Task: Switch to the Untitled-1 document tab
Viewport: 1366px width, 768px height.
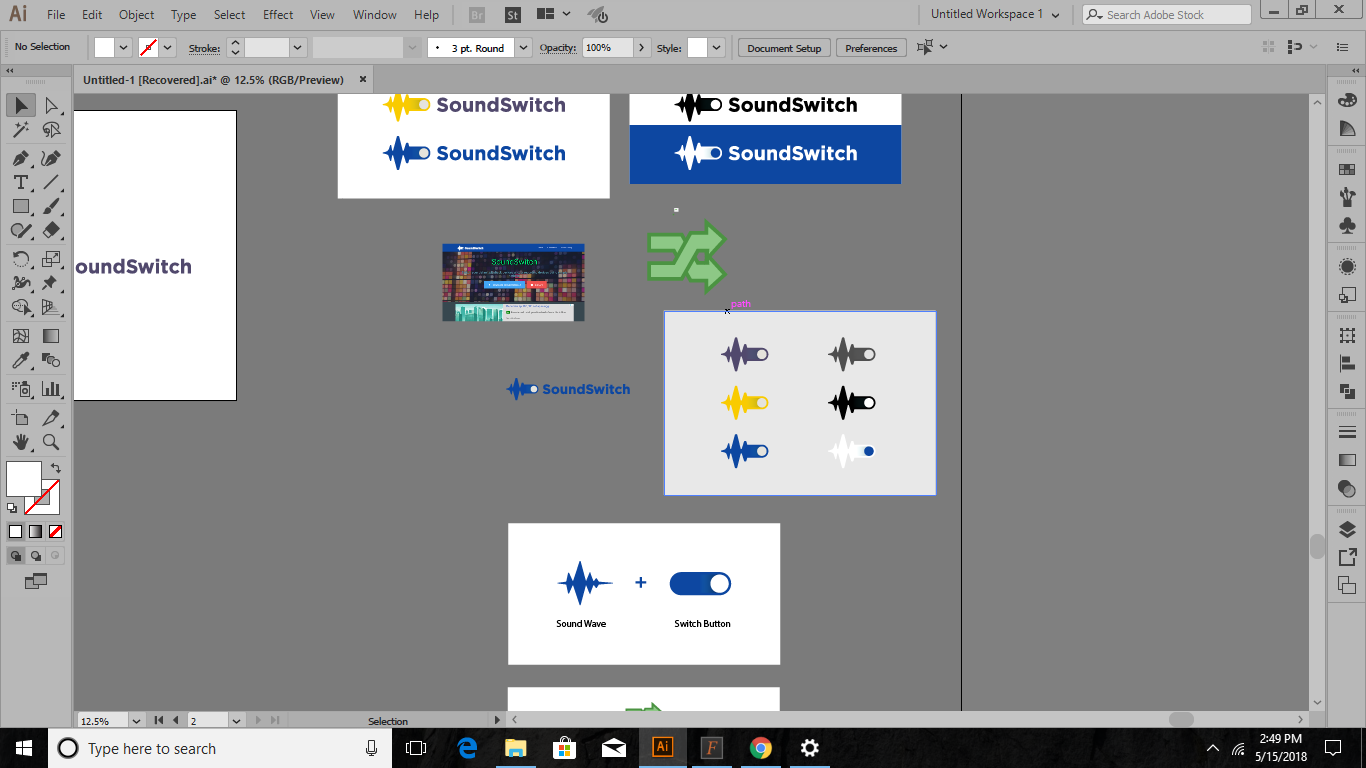Action: 215,78
